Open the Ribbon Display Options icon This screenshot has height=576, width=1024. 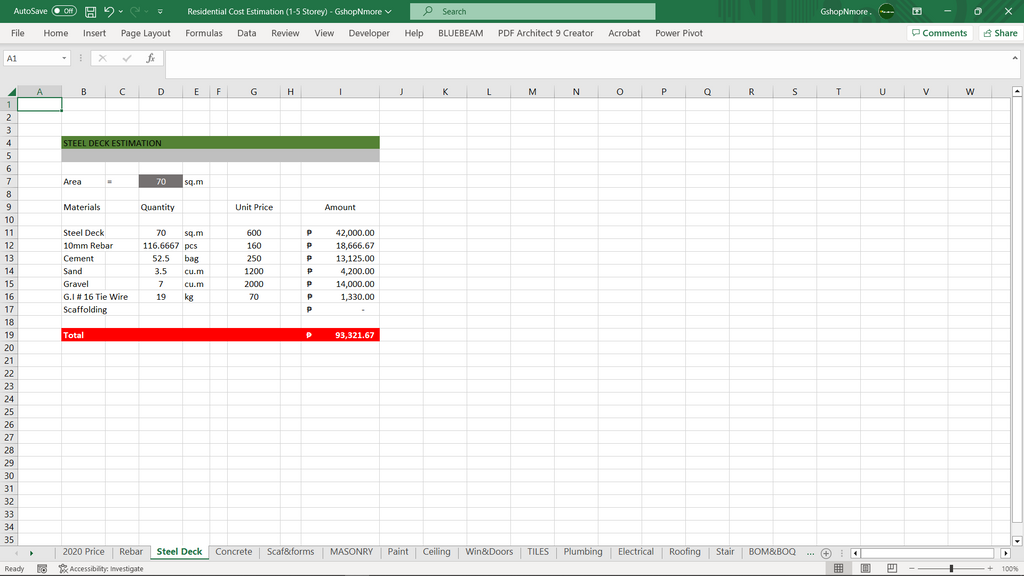click(x=917, y=11)
